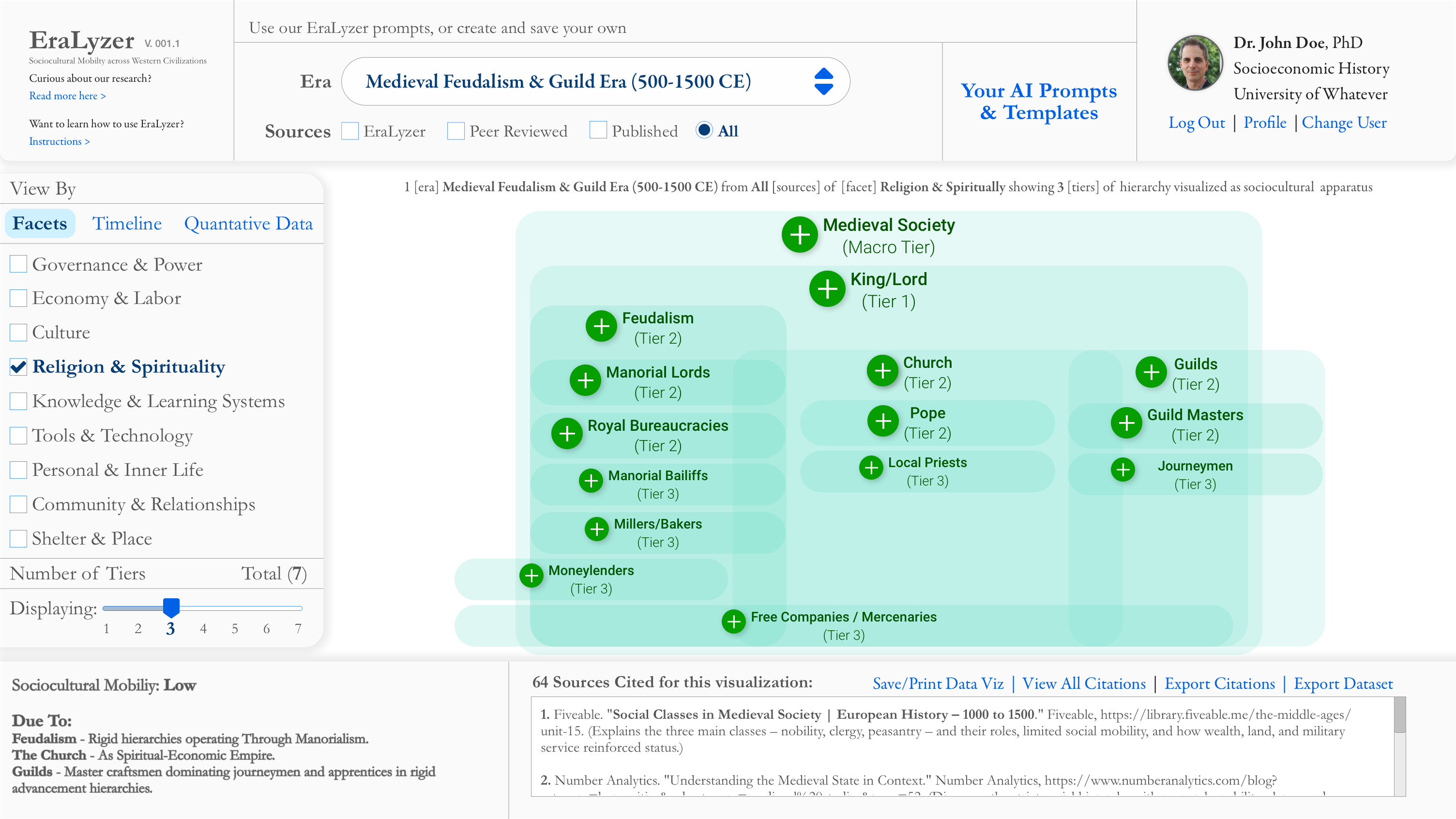Click the Guild Masters plus icon

pos(1126,423)
